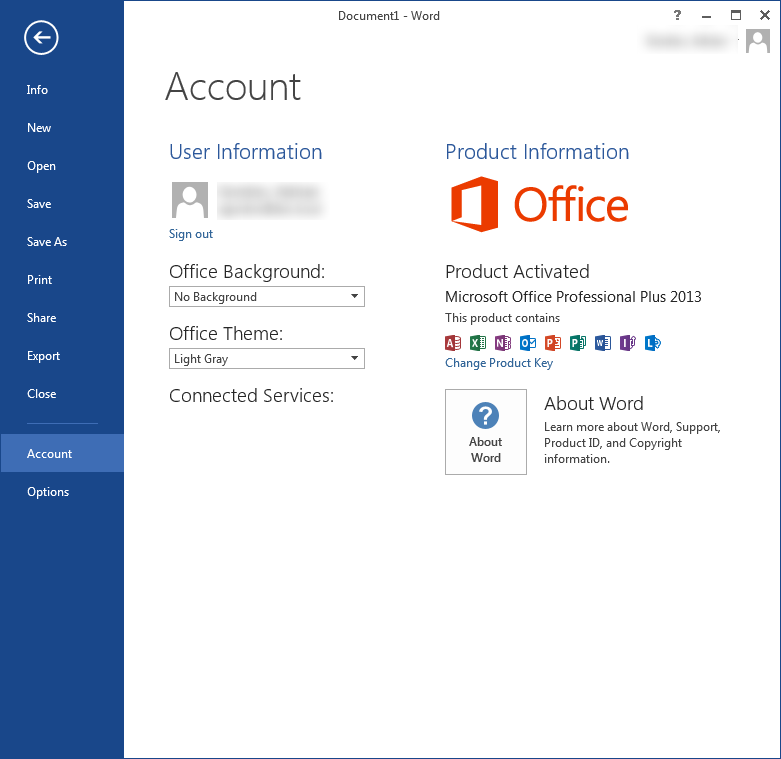781x759 pixels.
Task: Select Export from the sidebar
Action: pyautogui.click(x=43, y=356)
